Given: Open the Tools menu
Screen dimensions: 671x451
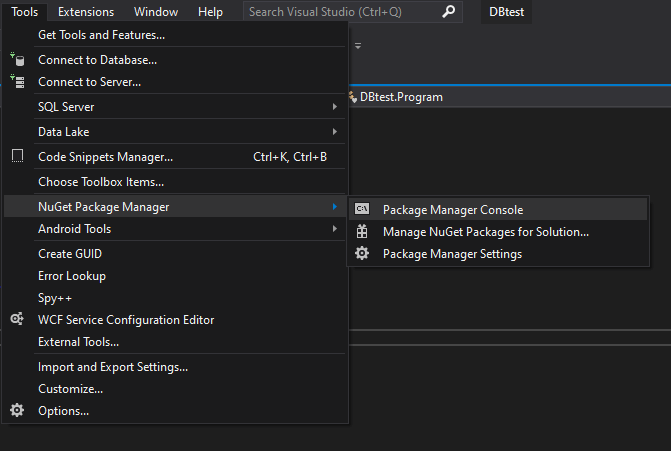Looking at the screenshot, I should click(24, 12).
